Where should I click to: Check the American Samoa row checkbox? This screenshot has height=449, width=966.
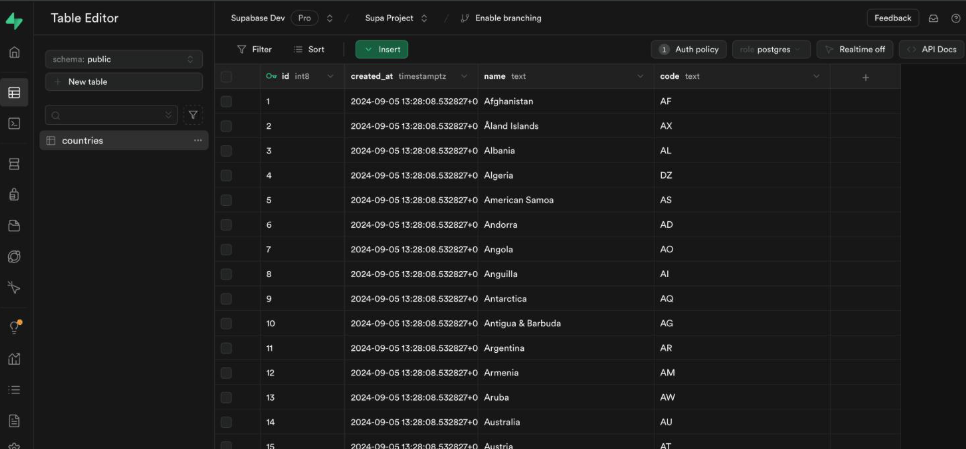(x=226, y=200)
